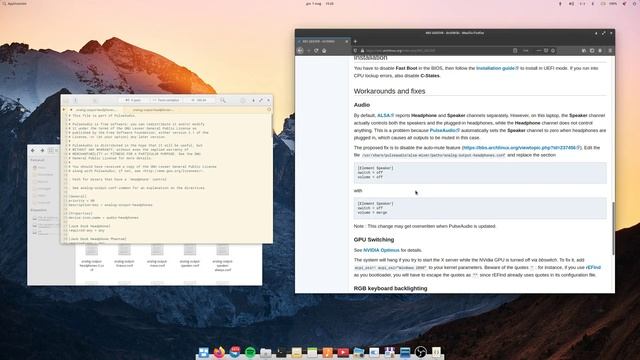640x360 pixels.
Task: Launch OBS Studio from the dock
Action: coord(420,352)
